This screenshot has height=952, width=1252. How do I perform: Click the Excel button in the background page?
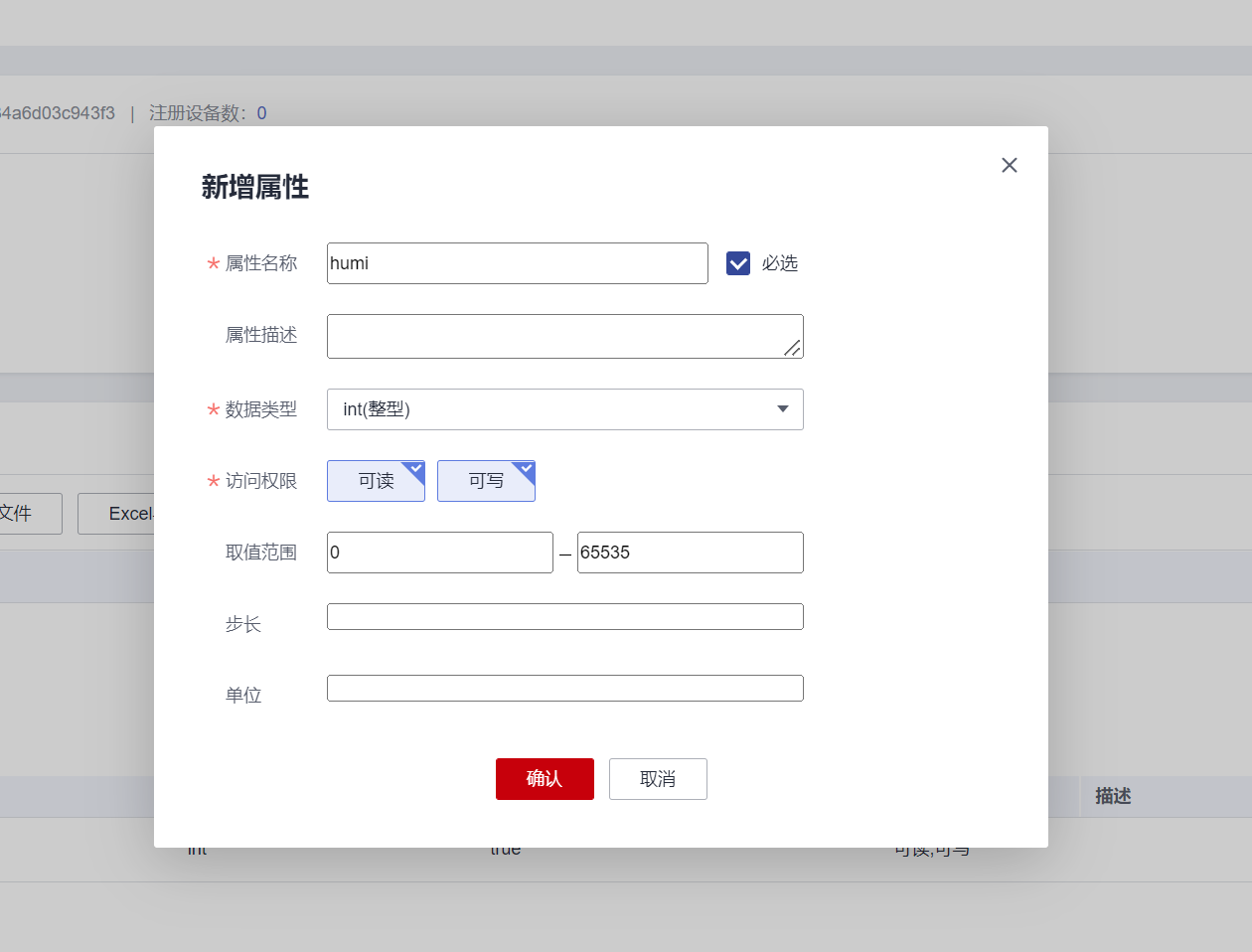click(116, 514)
